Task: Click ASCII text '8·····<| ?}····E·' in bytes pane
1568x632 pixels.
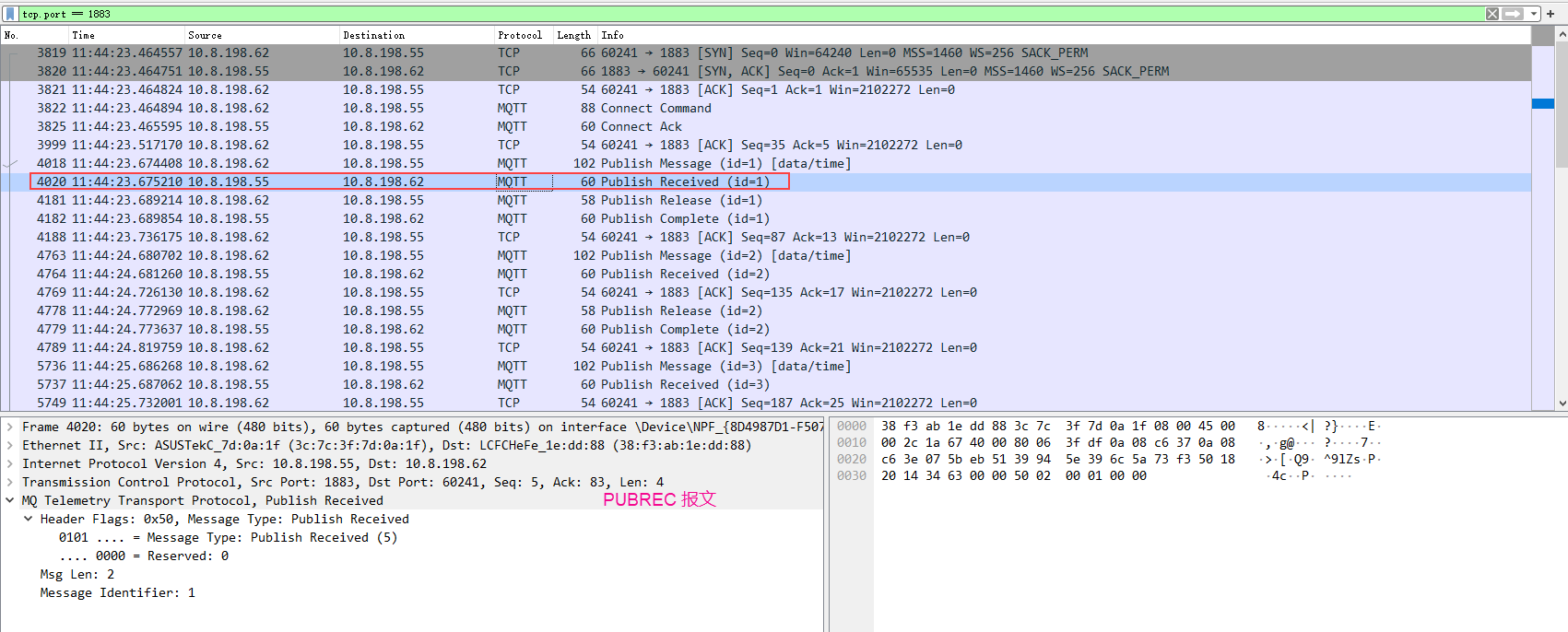Action: click(x=1318, y=426)
